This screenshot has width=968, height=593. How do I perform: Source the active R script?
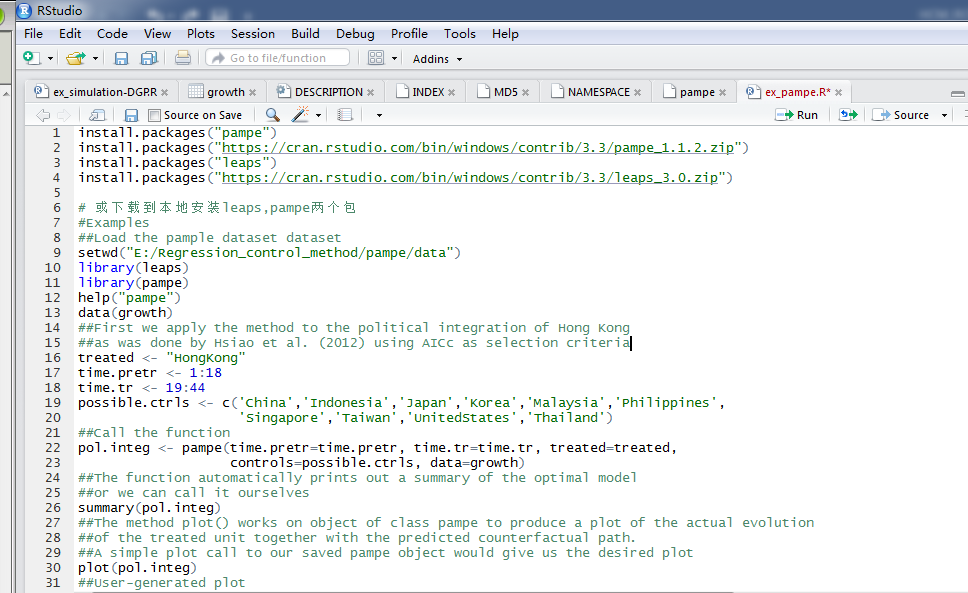[x=901, y=115]
